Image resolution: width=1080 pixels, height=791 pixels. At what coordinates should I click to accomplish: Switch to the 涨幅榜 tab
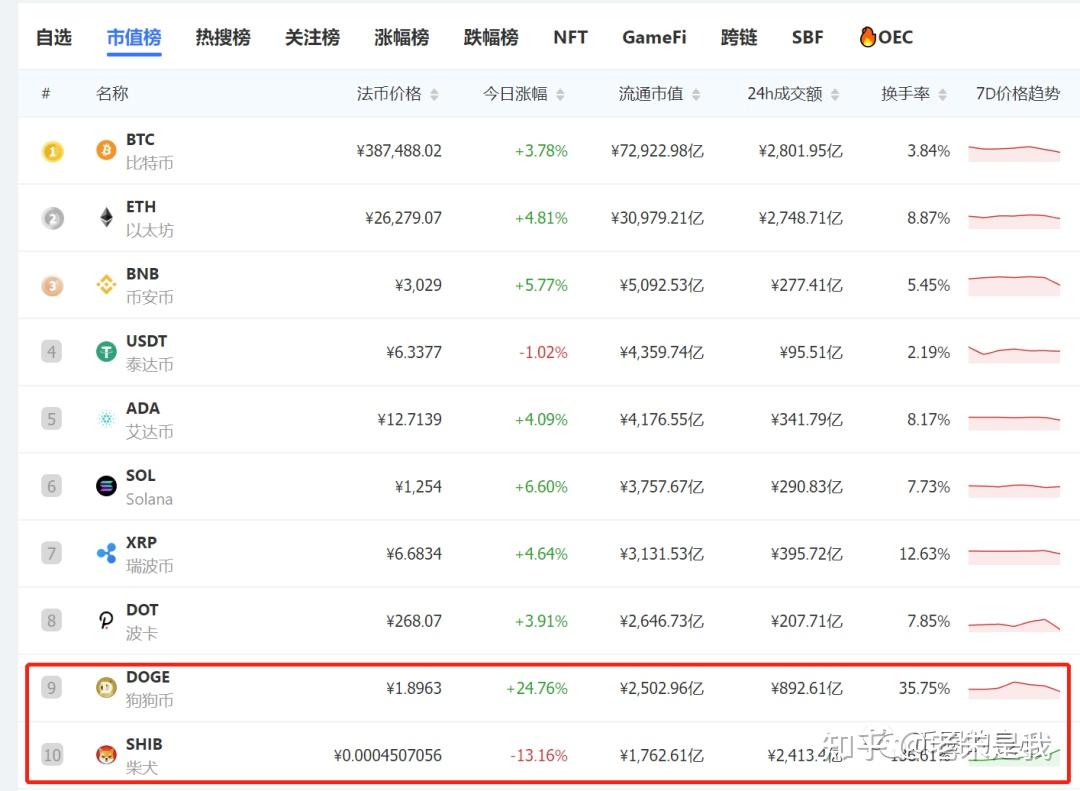point(402,37)
